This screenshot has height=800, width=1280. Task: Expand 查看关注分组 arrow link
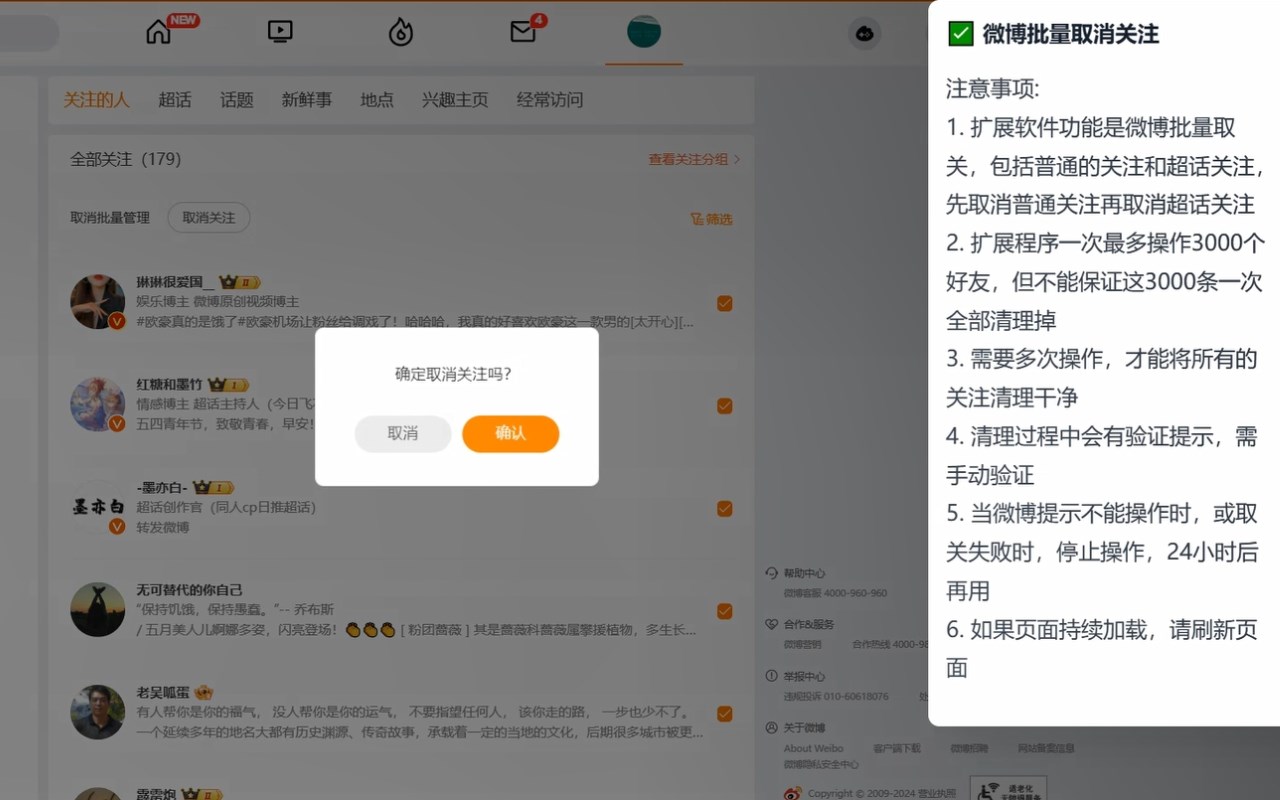click(695, 159)
